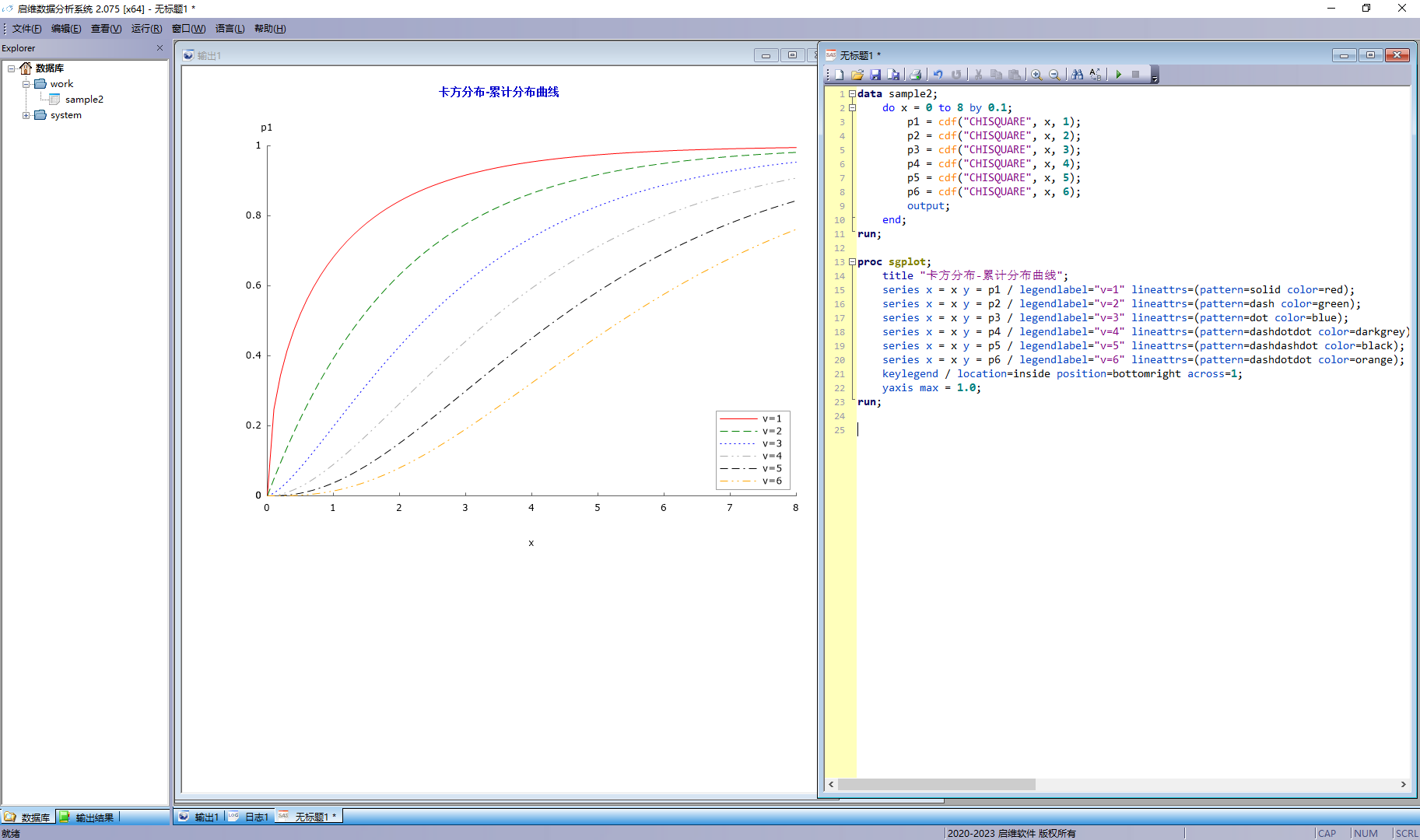The image size is (1420, 840).
Task: Click the title statement on line 14
Action: click(x=975, y=276)
